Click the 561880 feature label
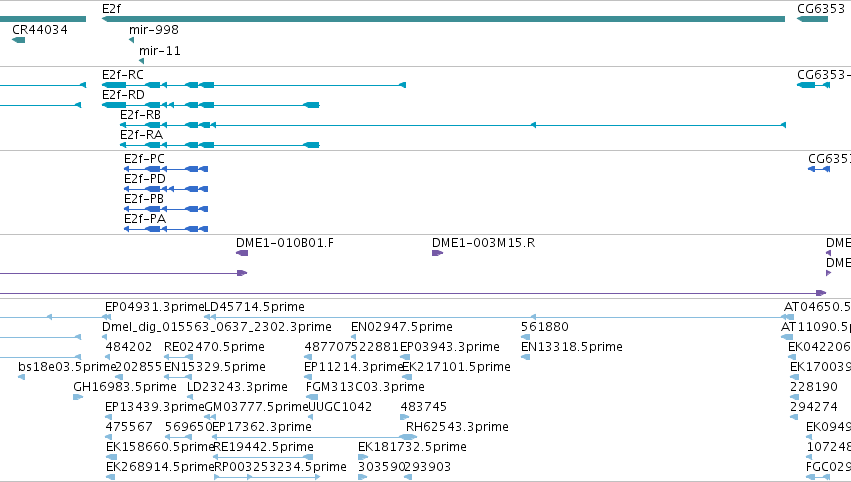Viewport: 851px width, 482px height. click(x=545, y=327)
